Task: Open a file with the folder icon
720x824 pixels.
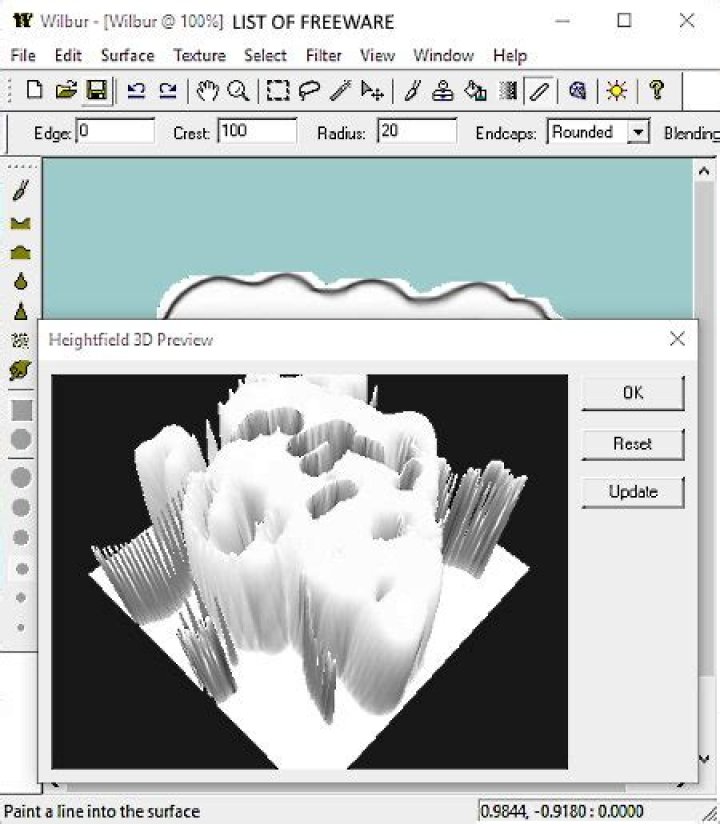Action: click(65, 91)
